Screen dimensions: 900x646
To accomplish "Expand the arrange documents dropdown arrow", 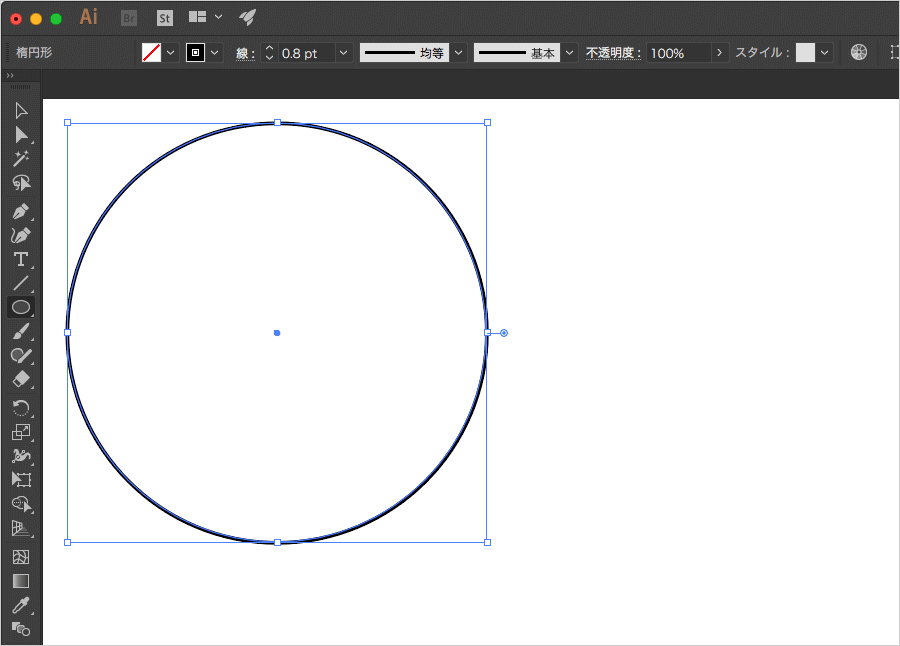I will pos(218,17).
